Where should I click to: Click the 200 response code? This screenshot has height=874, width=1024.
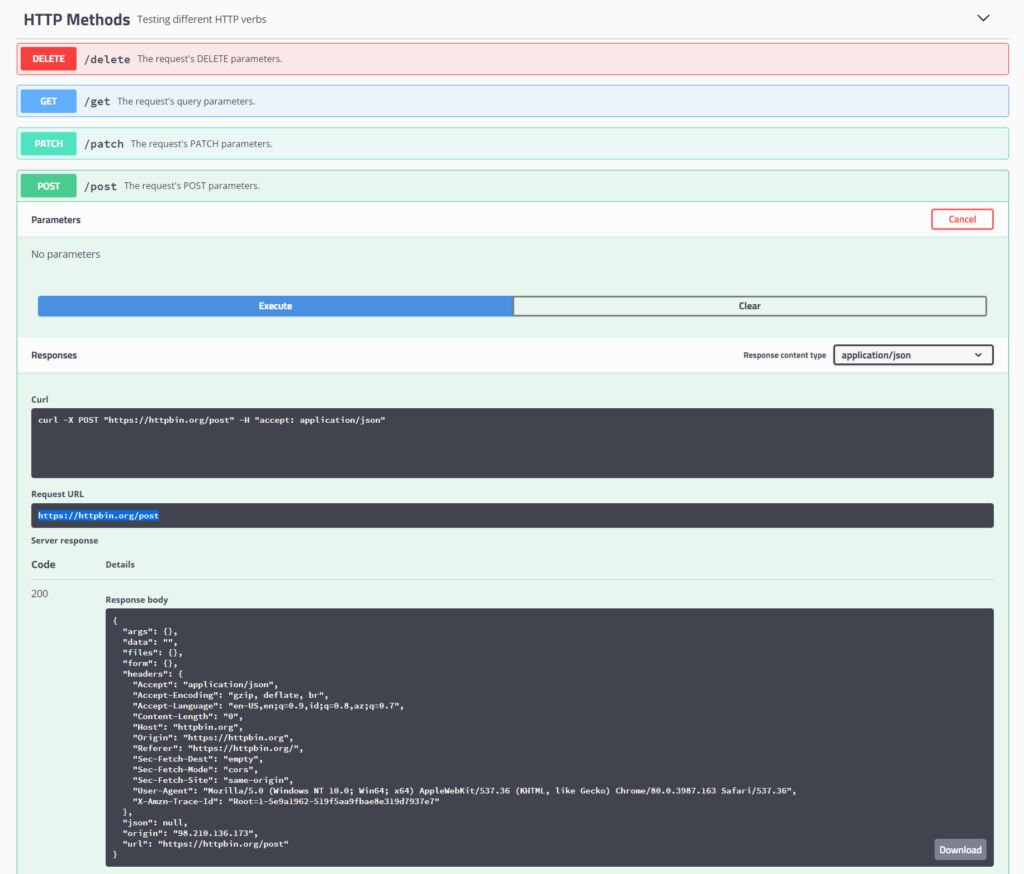(40, 594)
